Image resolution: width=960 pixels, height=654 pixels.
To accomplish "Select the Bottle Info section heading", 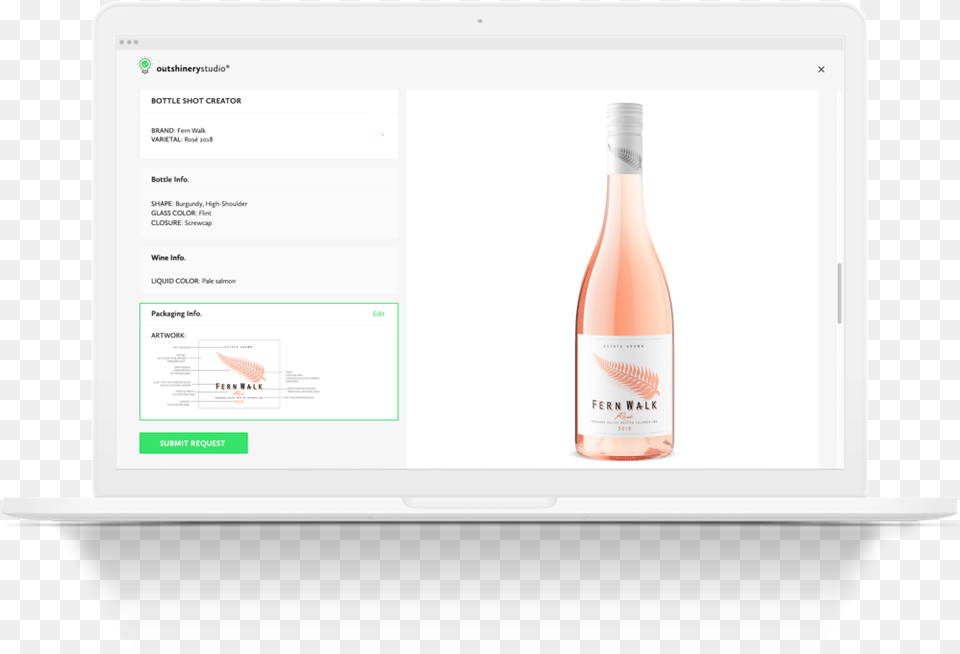I will 170,180.
